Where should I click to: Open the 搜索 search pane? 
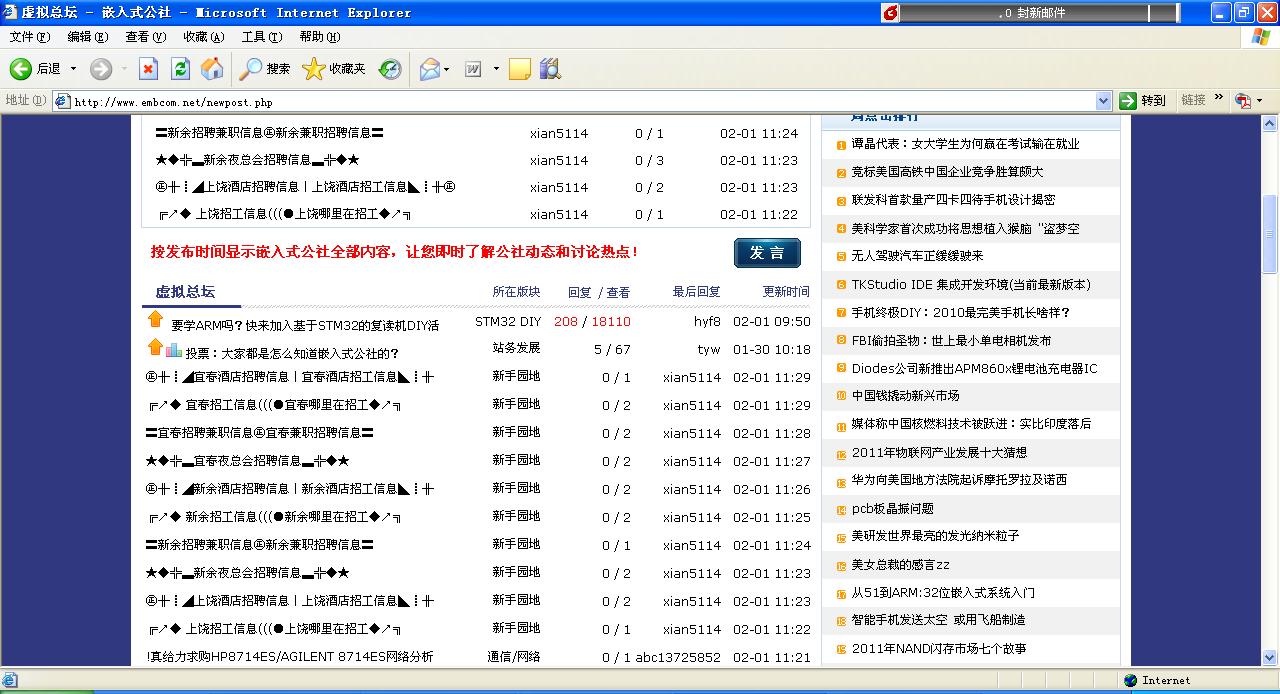(x=265, y=69)
